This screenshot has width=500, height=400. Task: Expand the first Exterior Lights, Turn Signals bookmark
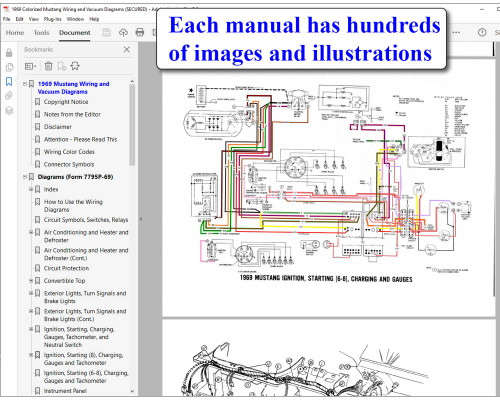point(31,293)
